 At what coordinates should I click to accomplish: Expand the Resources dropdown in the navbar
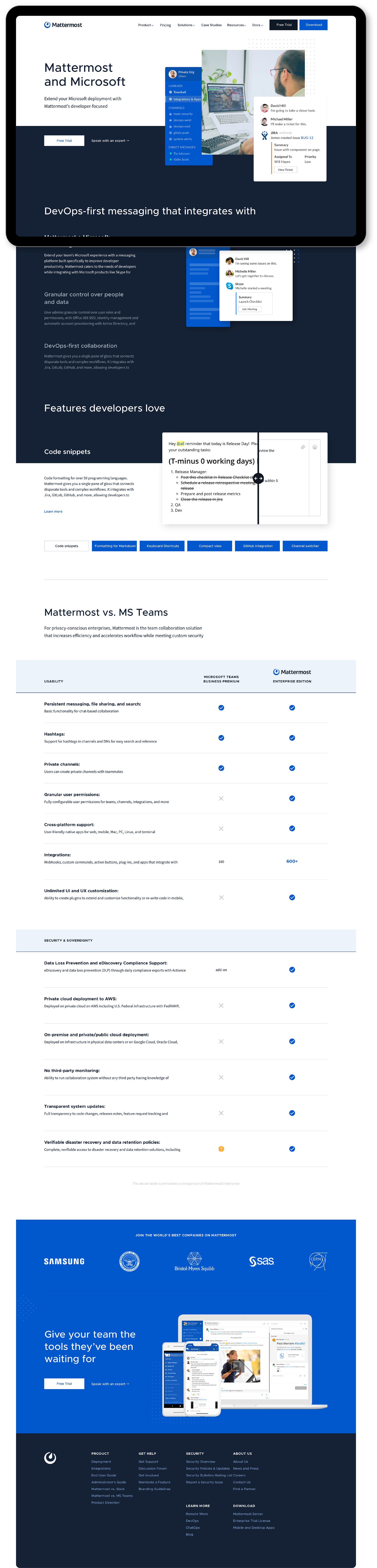(x=236, y=25)
